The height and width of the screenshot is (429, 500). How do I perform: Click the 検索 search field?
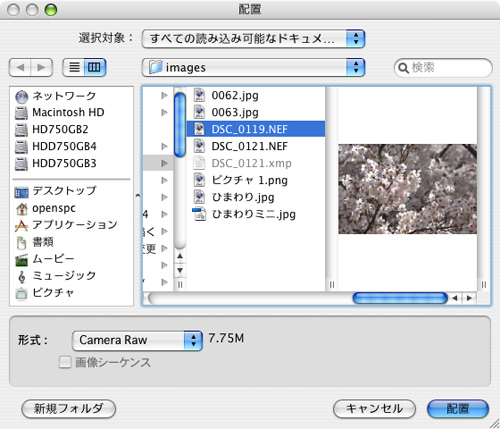[443, 68]
